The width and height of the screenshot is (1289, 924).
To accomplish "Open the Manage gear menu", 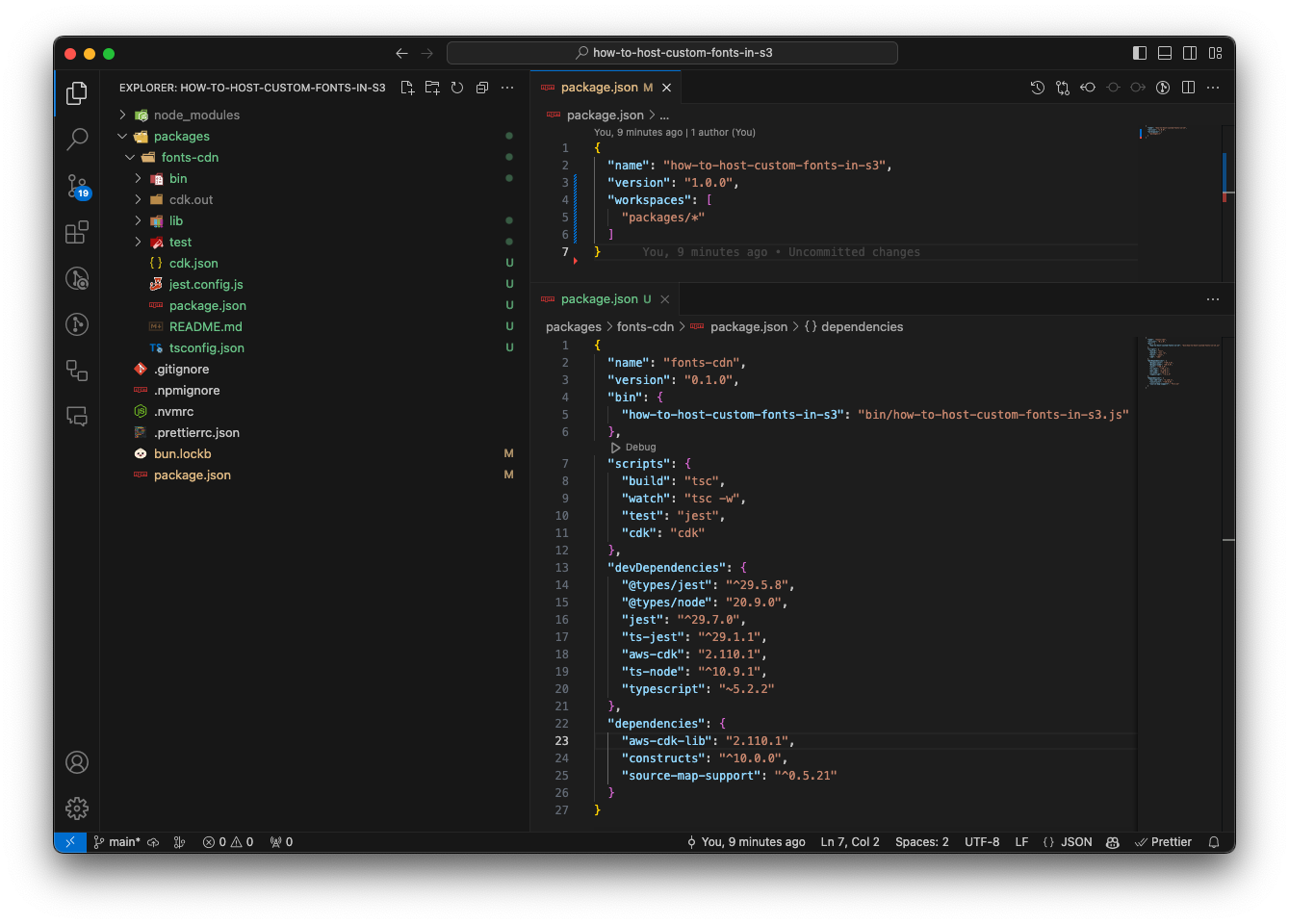I will 77,808.
